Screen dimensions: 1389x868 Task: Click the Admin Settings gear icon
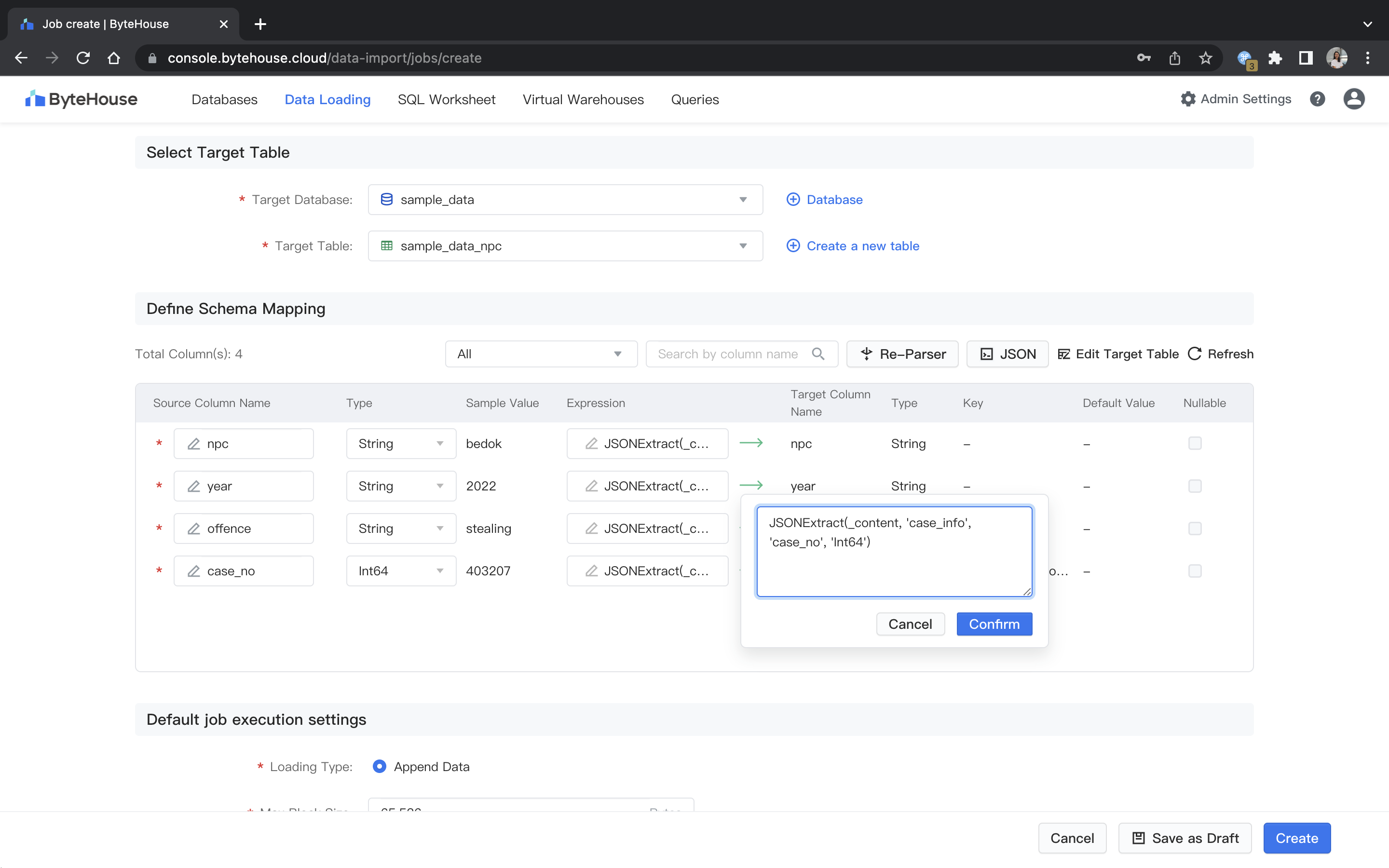[x=1187, y=99]
